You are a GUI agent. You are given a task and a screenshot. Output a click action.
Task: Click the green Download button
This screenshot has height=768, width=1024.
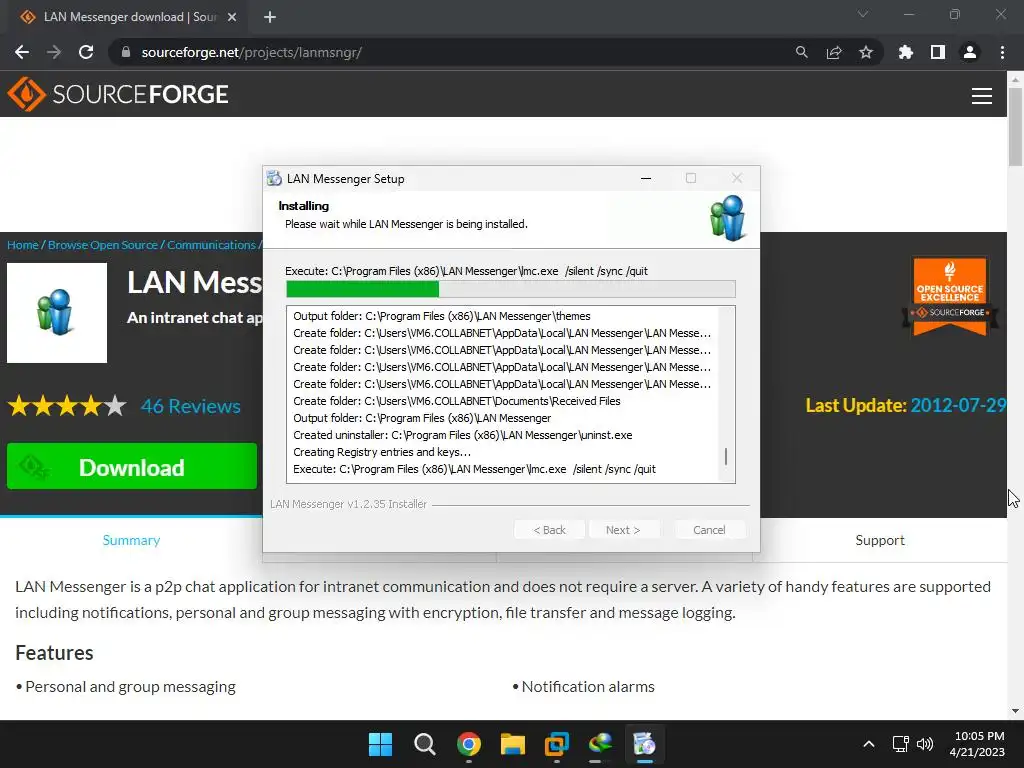tap(132, 466)
